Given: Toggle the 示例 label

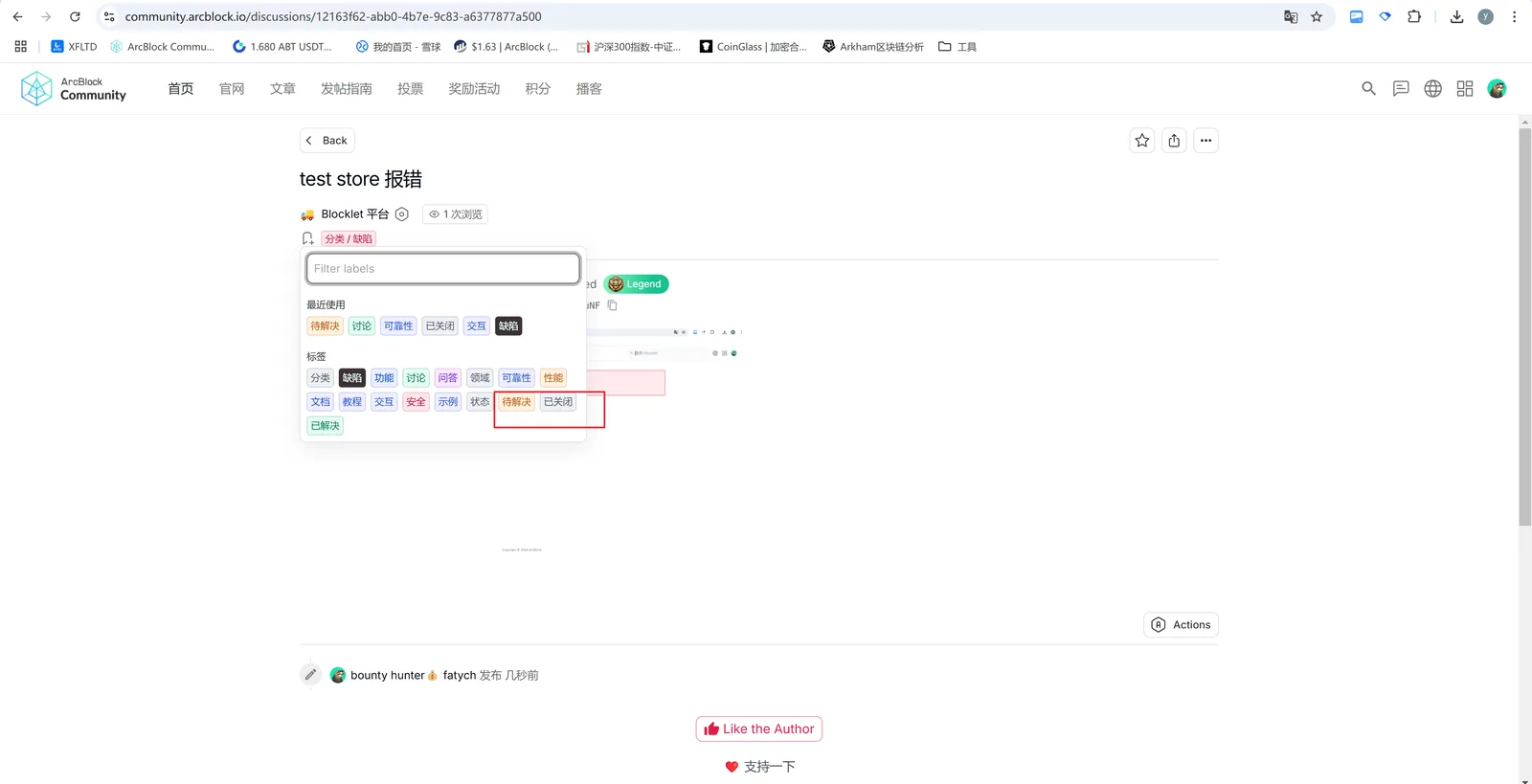Looking at the screenshot, I should tap(448, 402).
